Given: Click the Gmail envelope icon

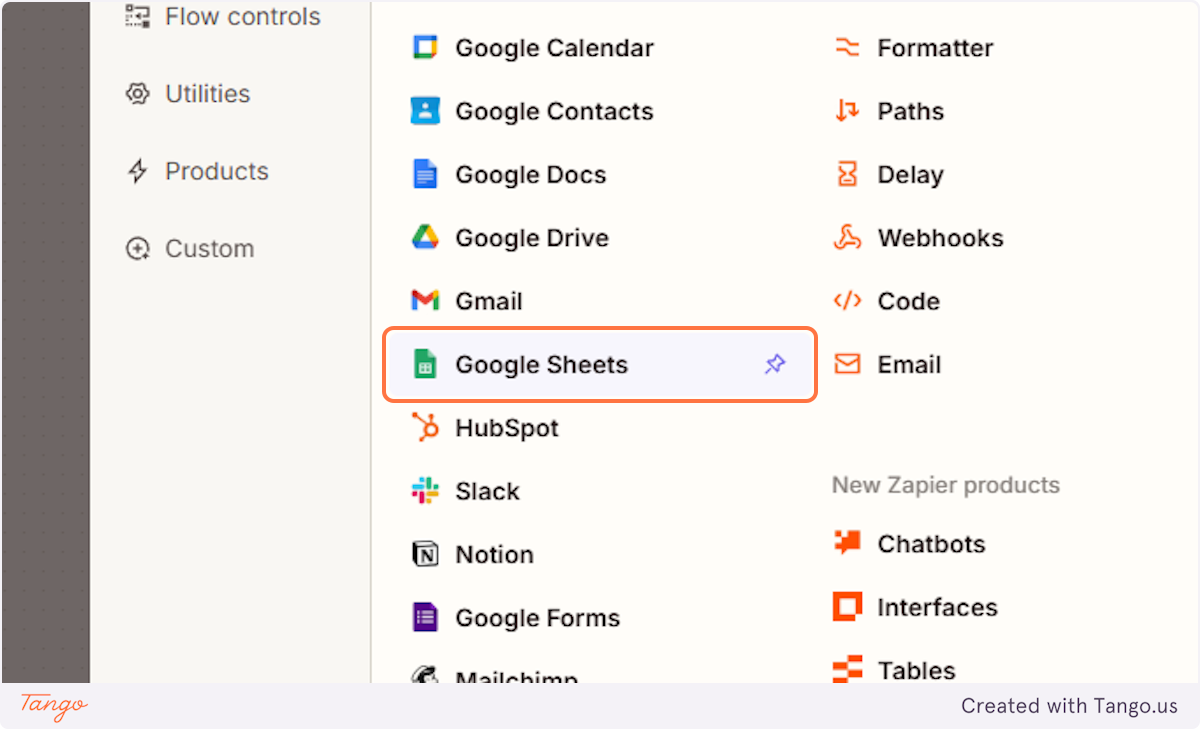Looking at the screenshot, I should pyautogui.click(x=425, y=301).
